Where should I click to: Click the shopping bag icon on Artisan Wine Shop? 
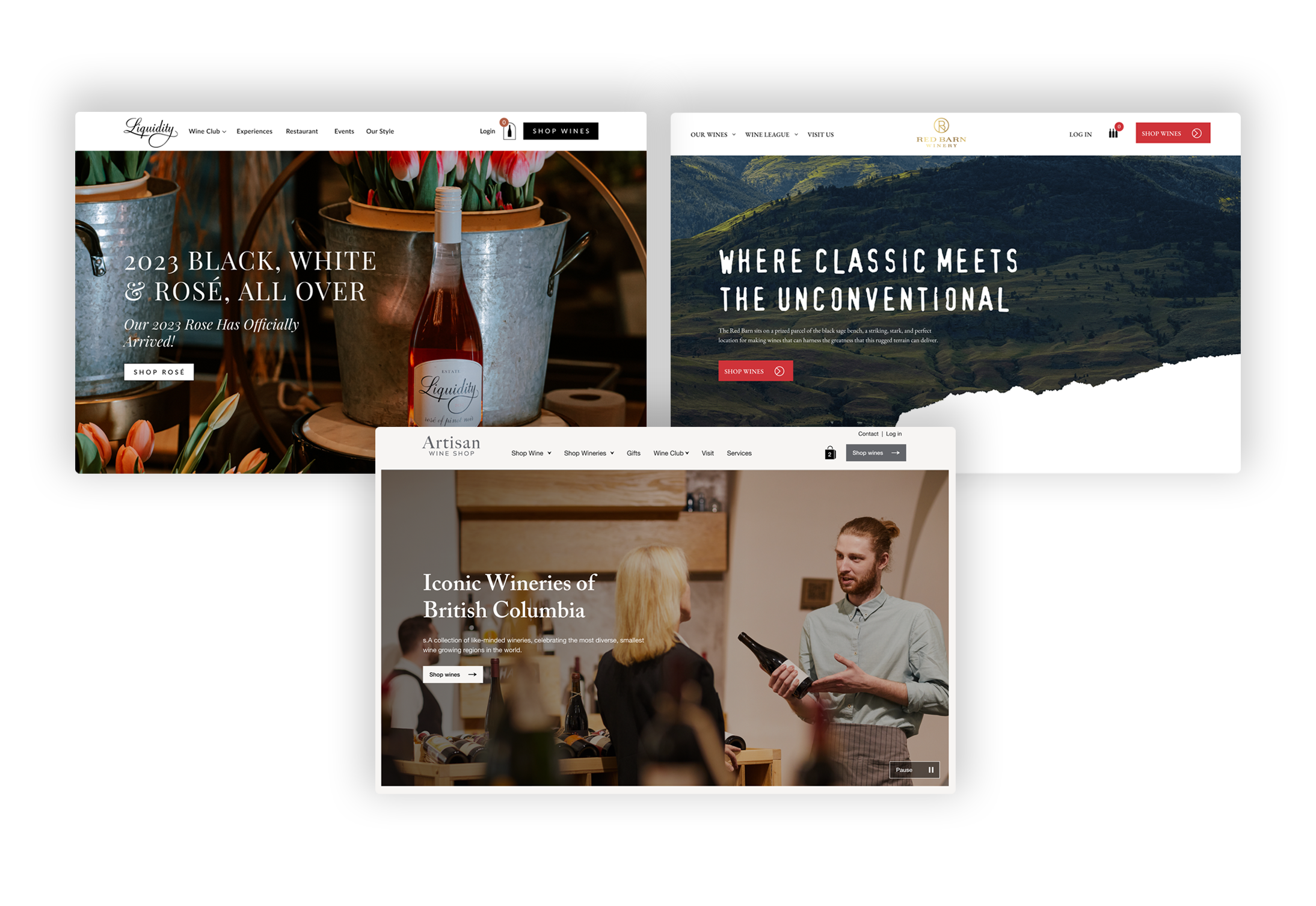tap(830, 452)
